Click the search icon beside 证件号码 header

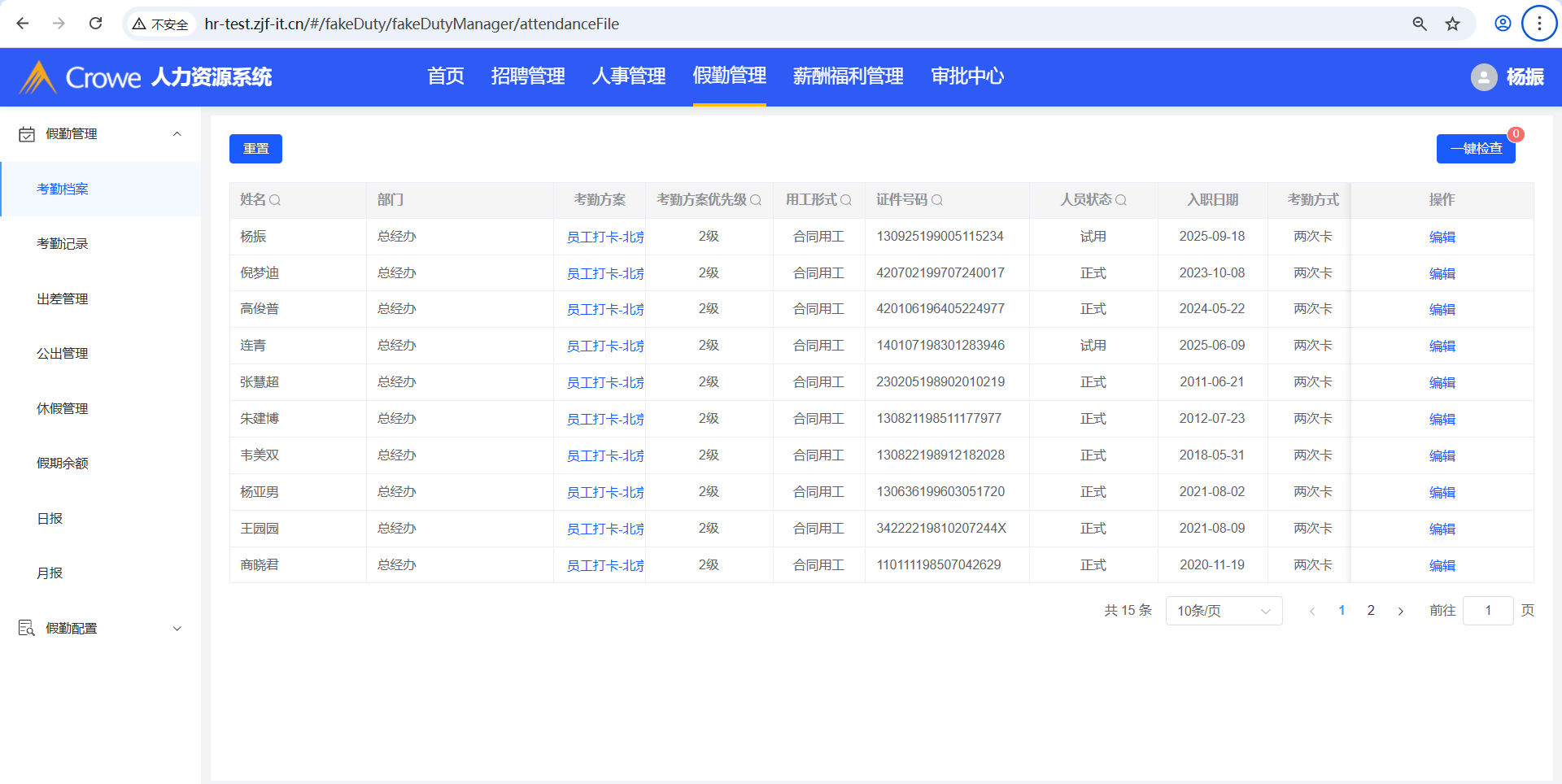[937, 200]
